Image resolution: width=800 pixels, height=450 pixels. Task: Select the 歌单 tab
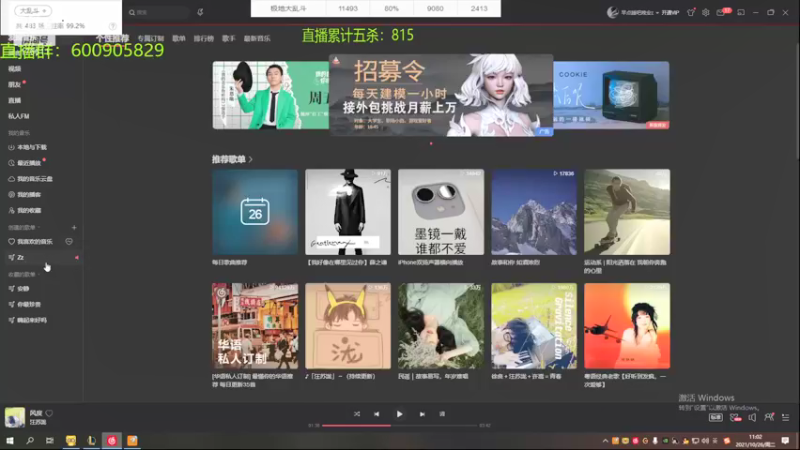(x=179, y=38)
